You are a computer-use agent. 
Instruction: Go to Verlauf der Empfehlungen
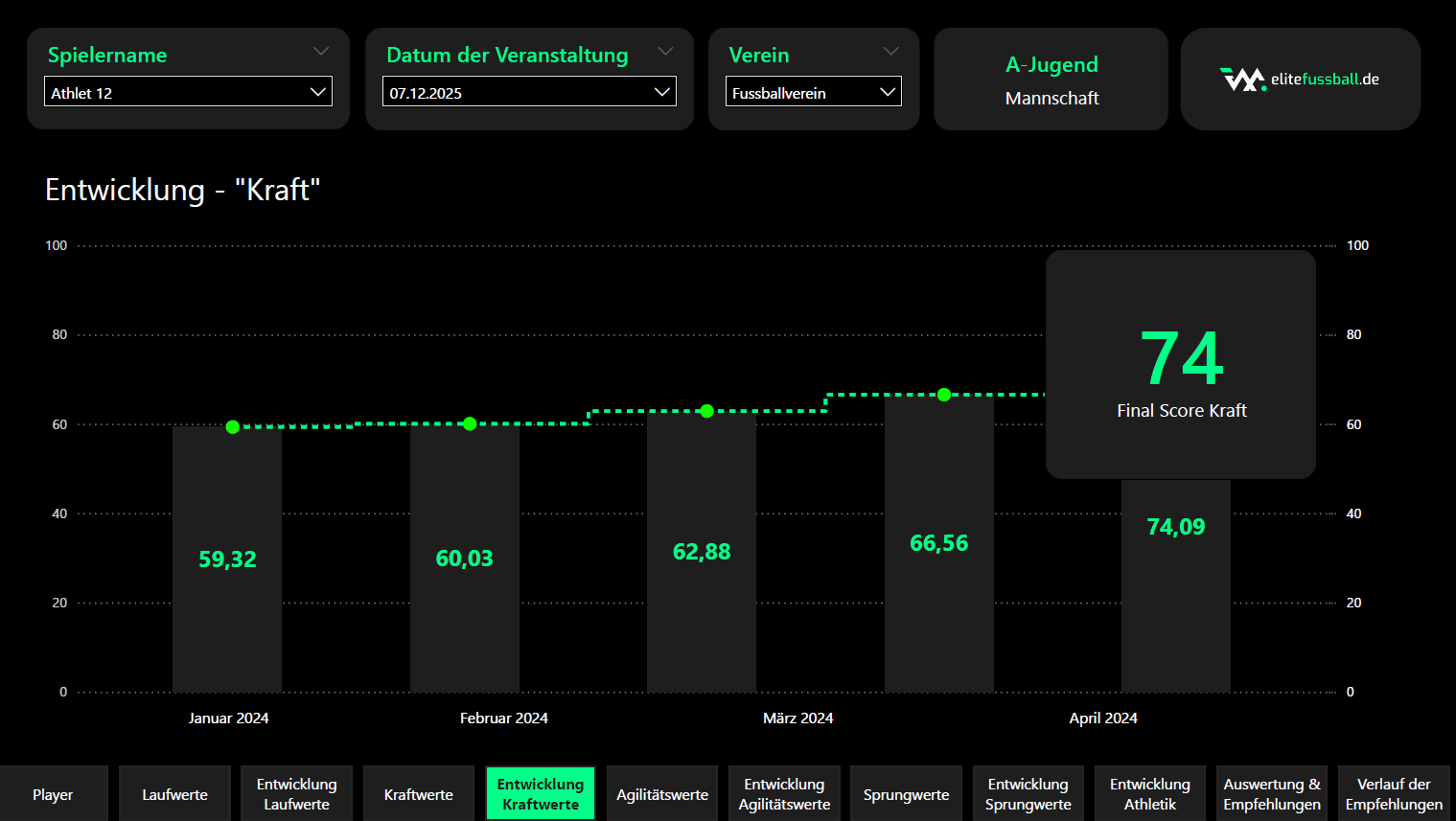coord(1393,794)
